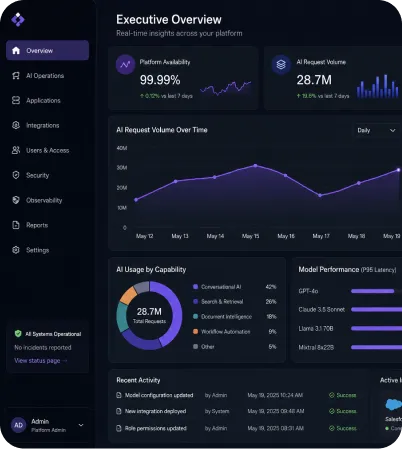This screenshot has width=402, height=449.
Task: Go to the Applications section
Action: (47, 100)
